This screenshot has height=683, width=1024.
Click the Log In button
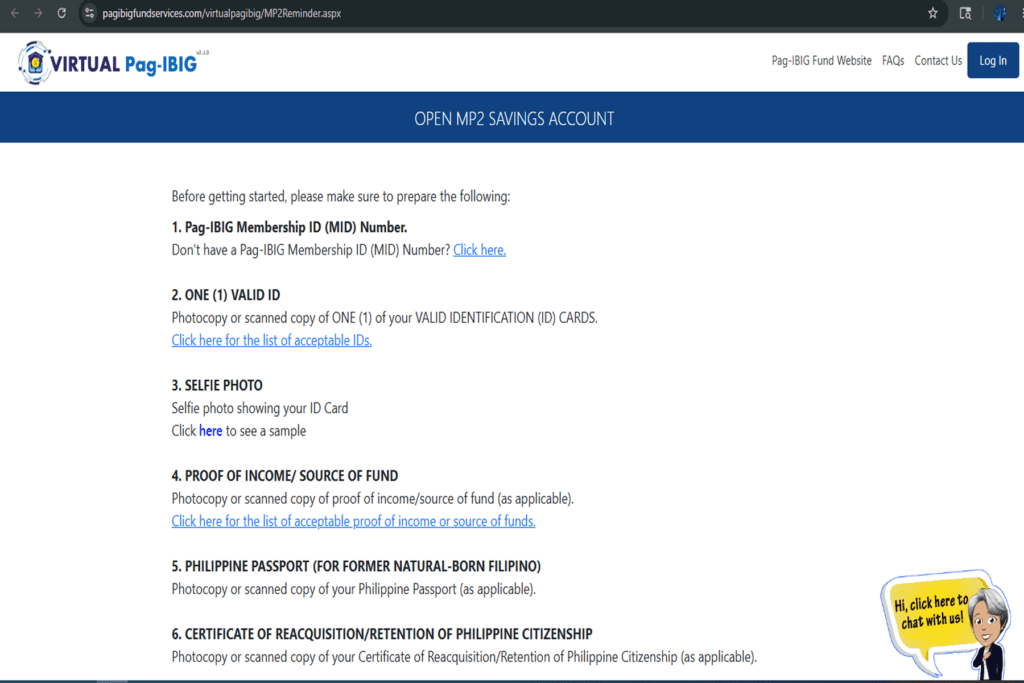click(x=993, y=60)
